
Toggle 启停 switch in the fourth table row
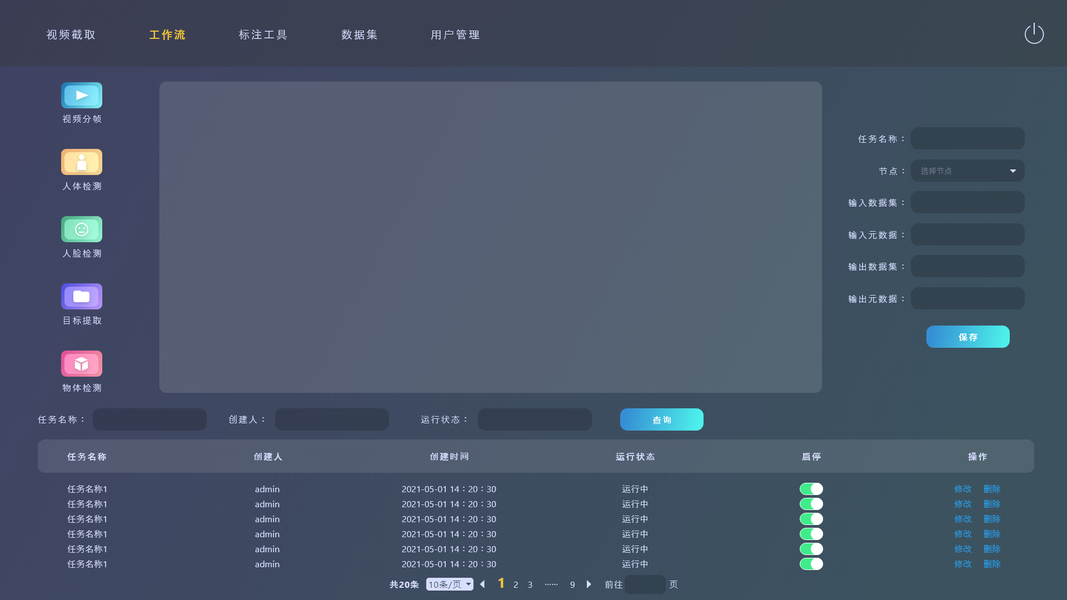811,534
